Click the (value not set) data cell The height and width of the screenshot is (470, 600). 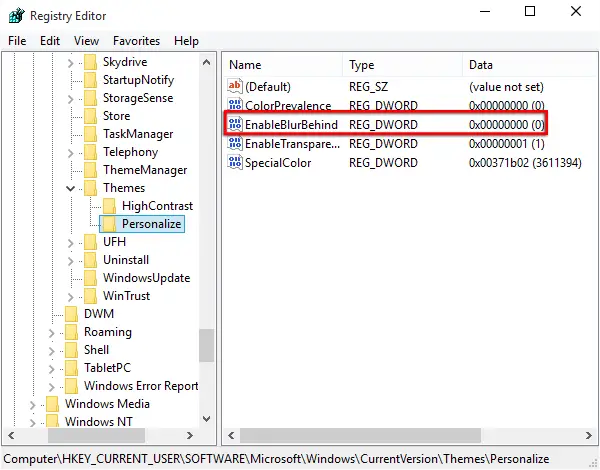tap(506, 87)
